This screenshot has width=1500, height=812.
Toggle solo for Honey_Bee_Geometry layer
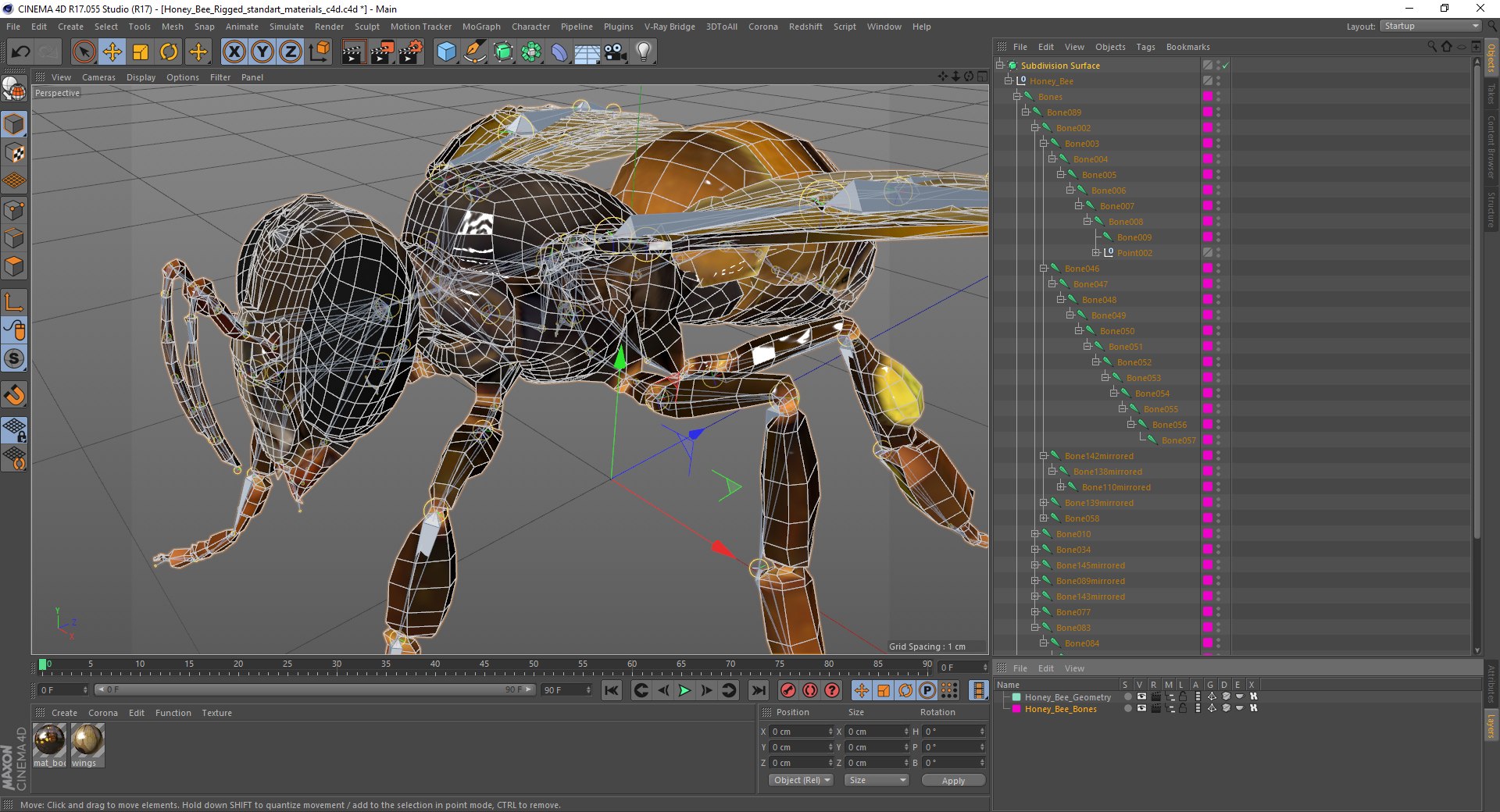coord(1127,696)
